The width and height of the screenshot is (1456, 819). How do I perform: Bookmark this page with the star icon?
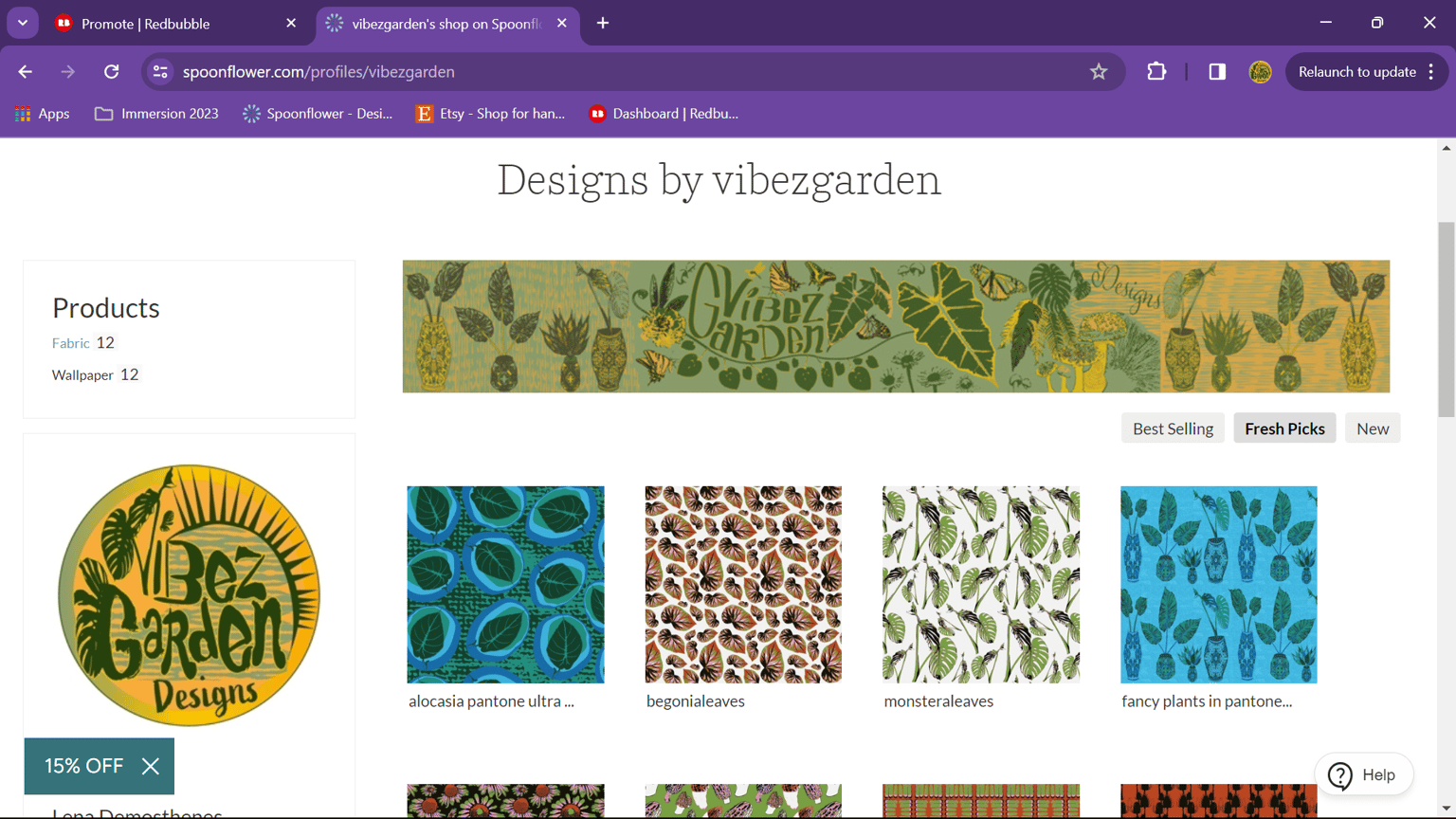[1099, 72]
